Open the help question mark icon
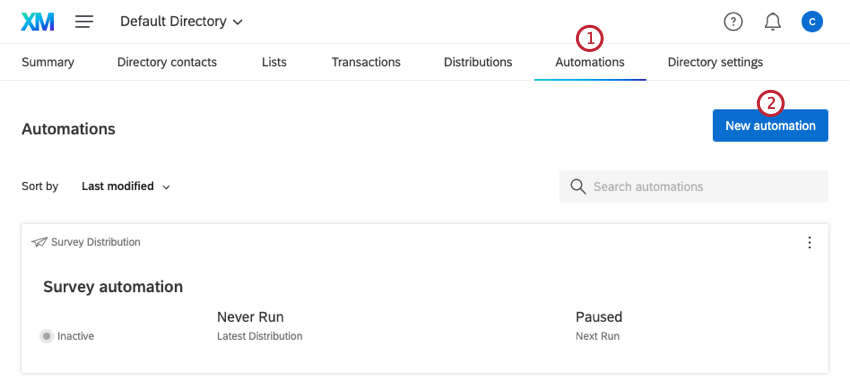This screenshot has height=384, width=850. point(733,22)
